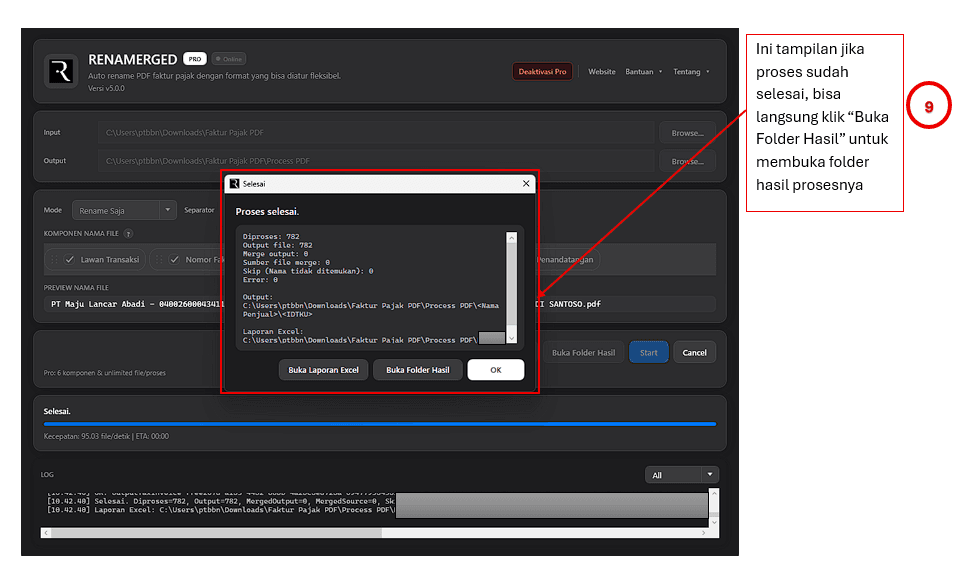Click the Output path field

click(376, 162)
